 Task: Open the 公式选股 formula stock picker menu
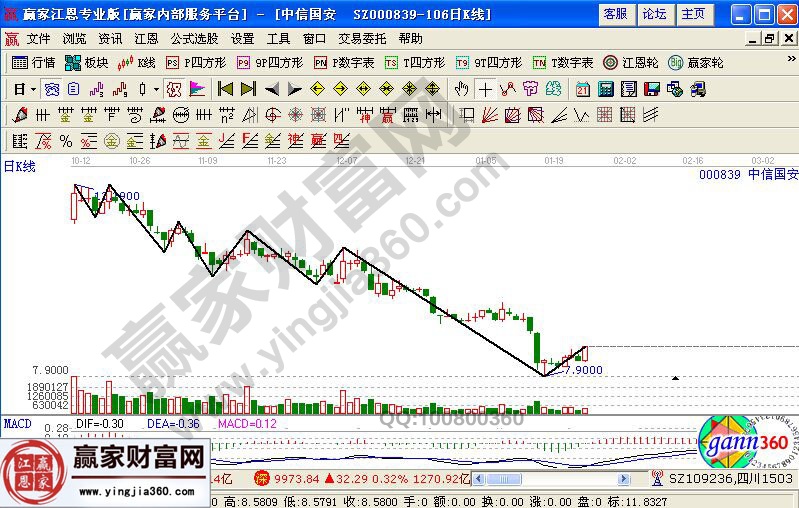[x=194, y=38]
